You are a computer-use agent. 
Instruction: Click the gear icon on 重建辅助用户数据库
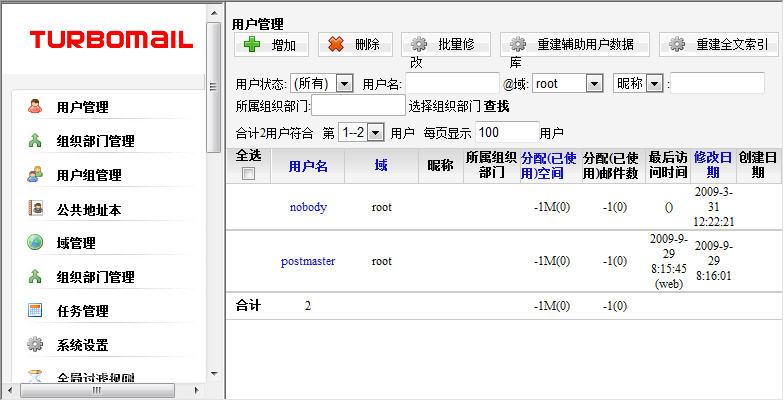tap(518, 44)
